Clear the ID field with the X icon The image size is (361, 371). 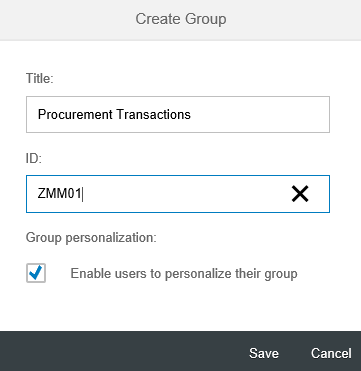coord(300,194)
